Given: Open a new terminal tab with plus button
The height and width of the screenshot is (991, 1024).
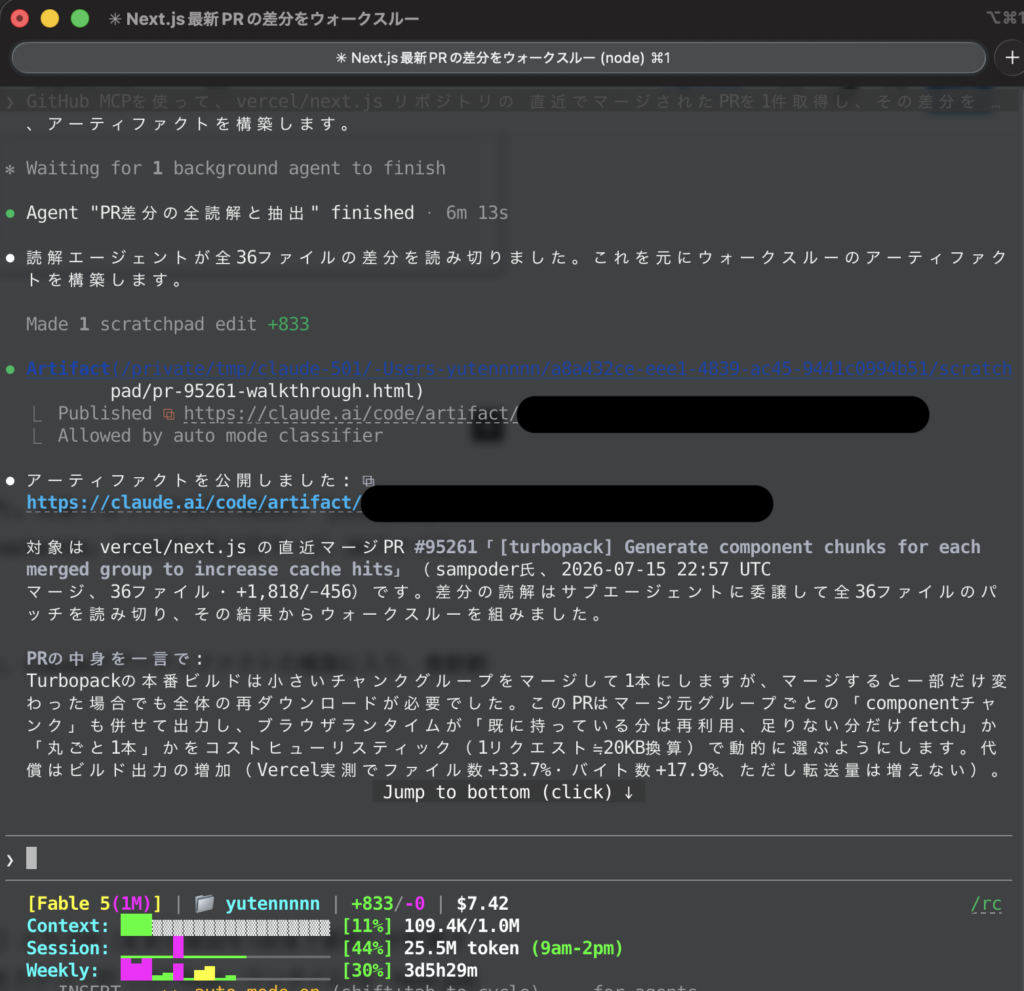Looking at the screenshot, I should coord(1011,58).
